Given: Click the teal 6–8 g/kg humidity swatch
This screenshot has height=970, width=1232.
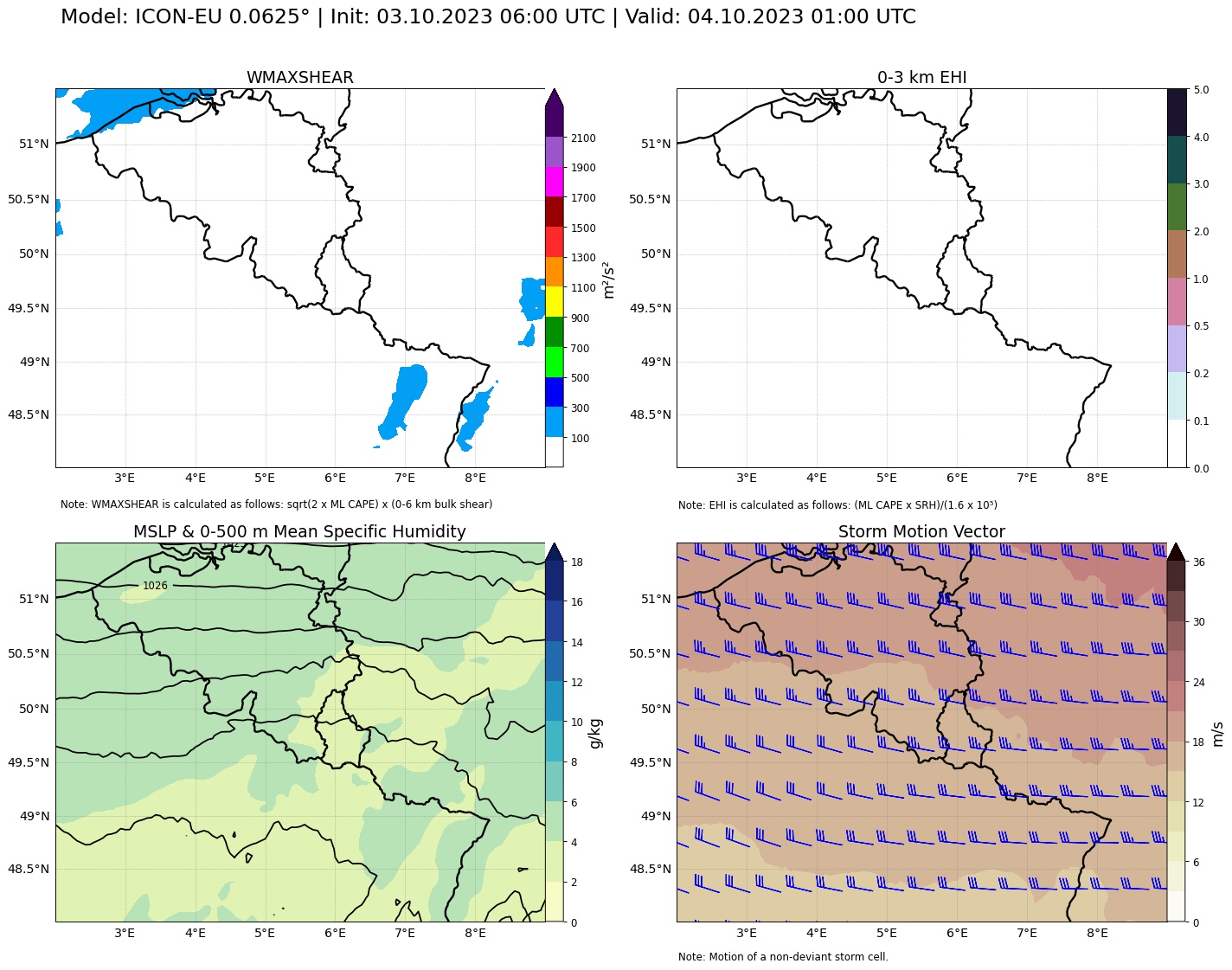Looking at the screenshot, I should point(555,782).
